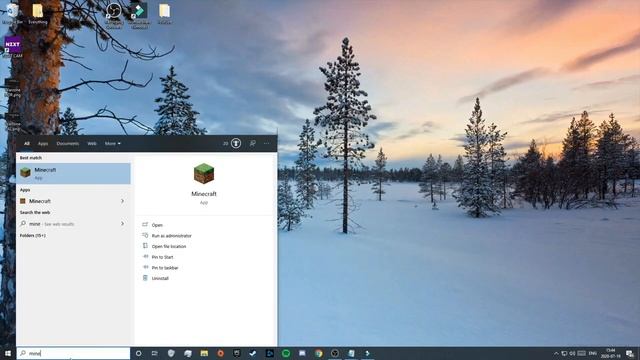
Task: Click the large Minecraft grass block icon
Action: pyautogui.click(x=204, y=173)
